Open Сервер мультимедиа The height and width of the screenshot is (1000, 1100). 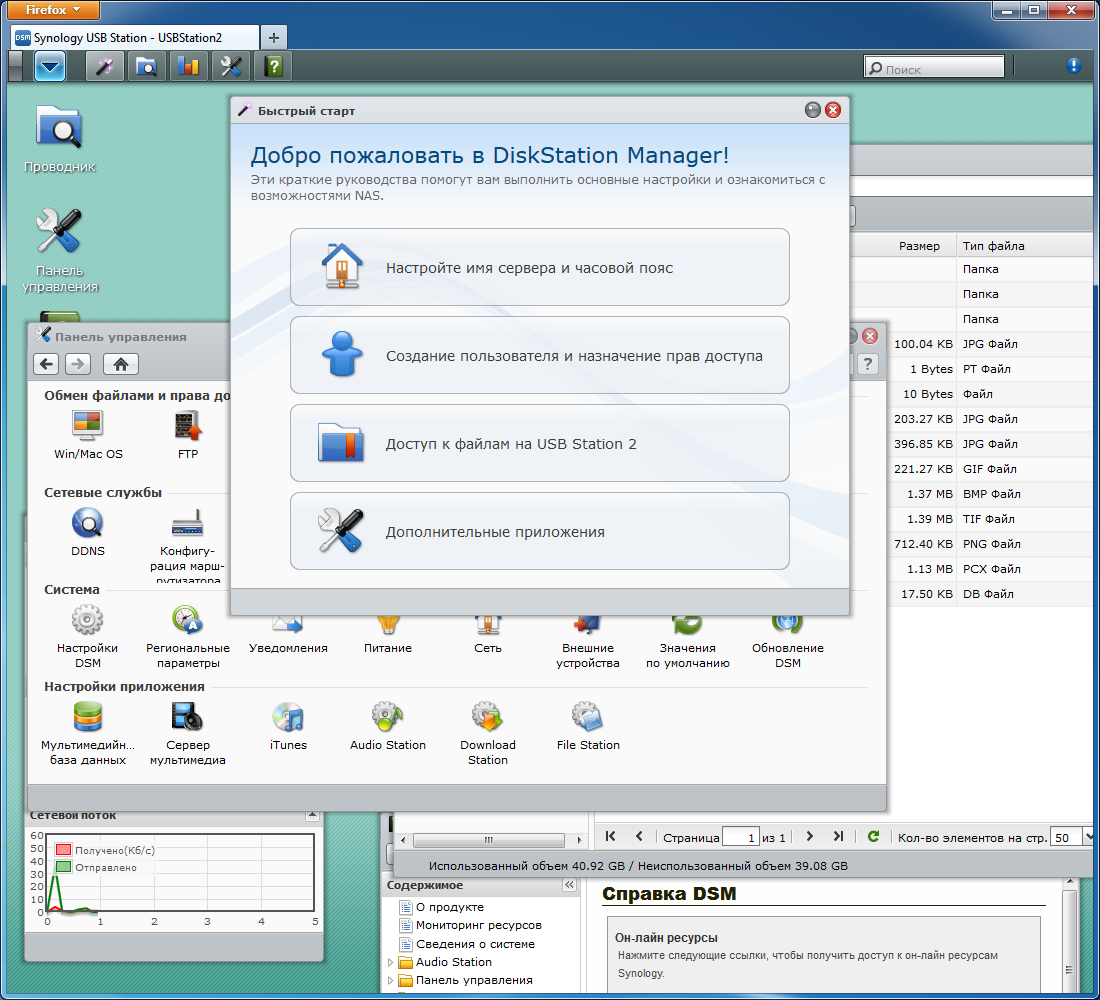pyautogui.click(x=187, y=733)
